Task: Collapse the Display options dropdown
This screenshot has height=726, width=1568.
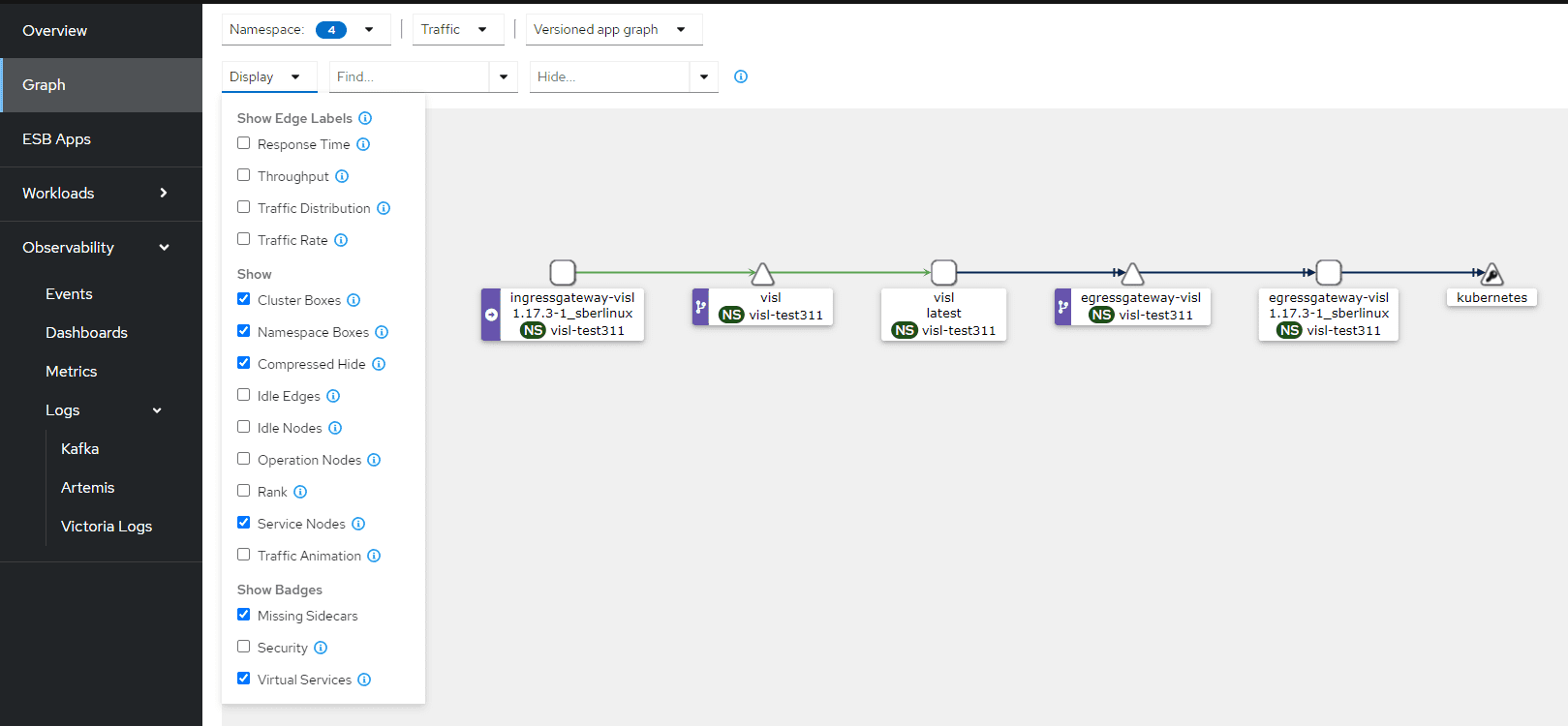Action: coord(265,76)
